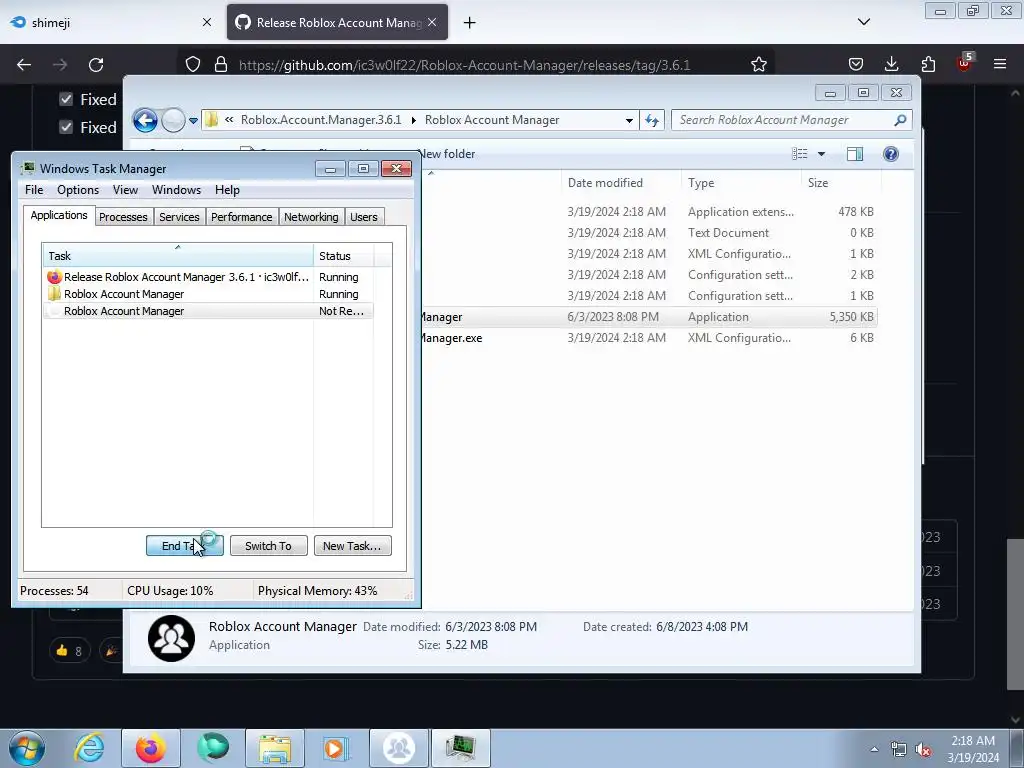Open Task Manager Help menu
Image resolution: width=1024 pixels, height=768 pixels.
(x=227, y=190)
